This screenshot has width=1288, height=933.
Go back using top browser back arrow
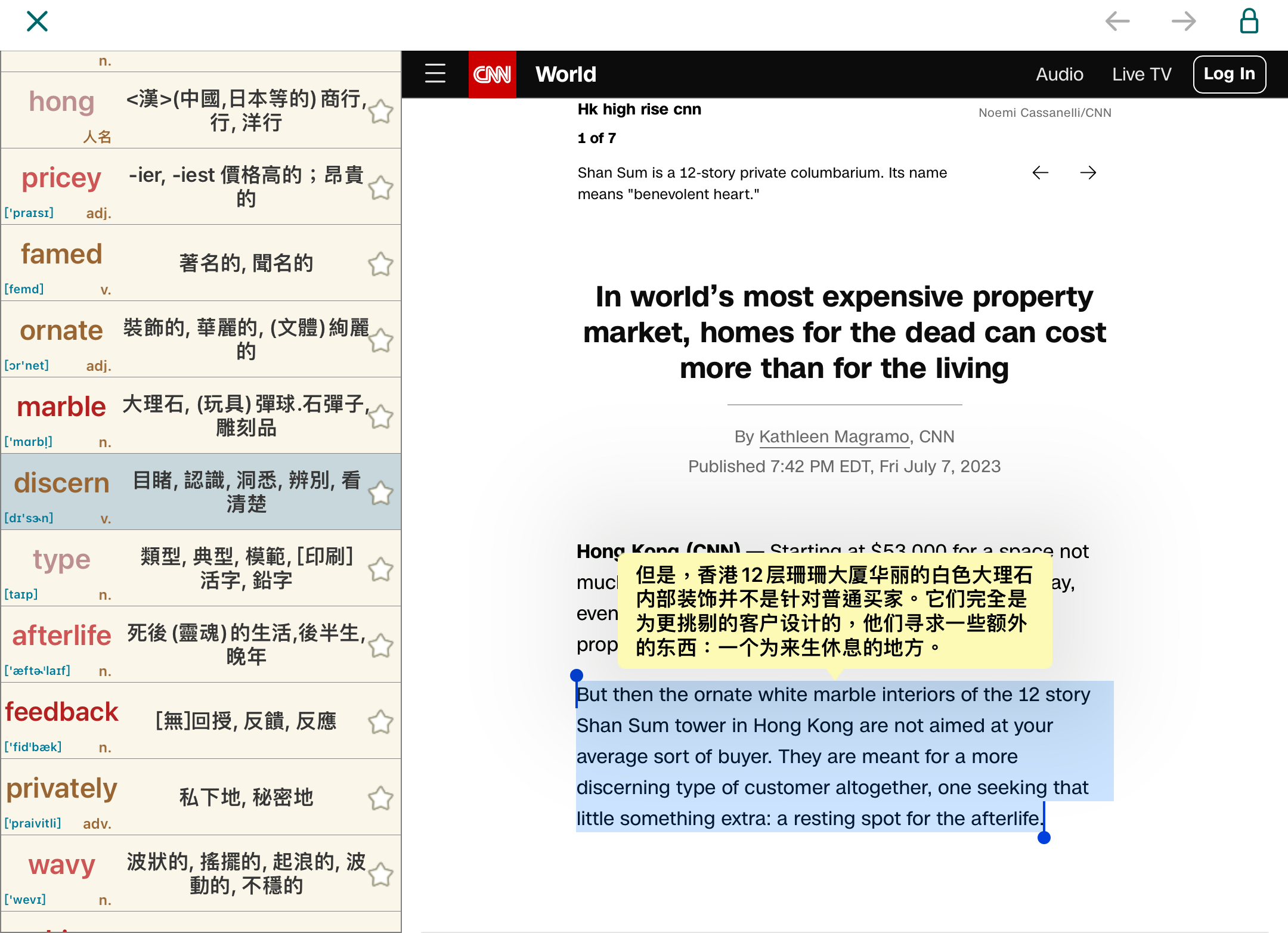click(x=1117, y=21)
